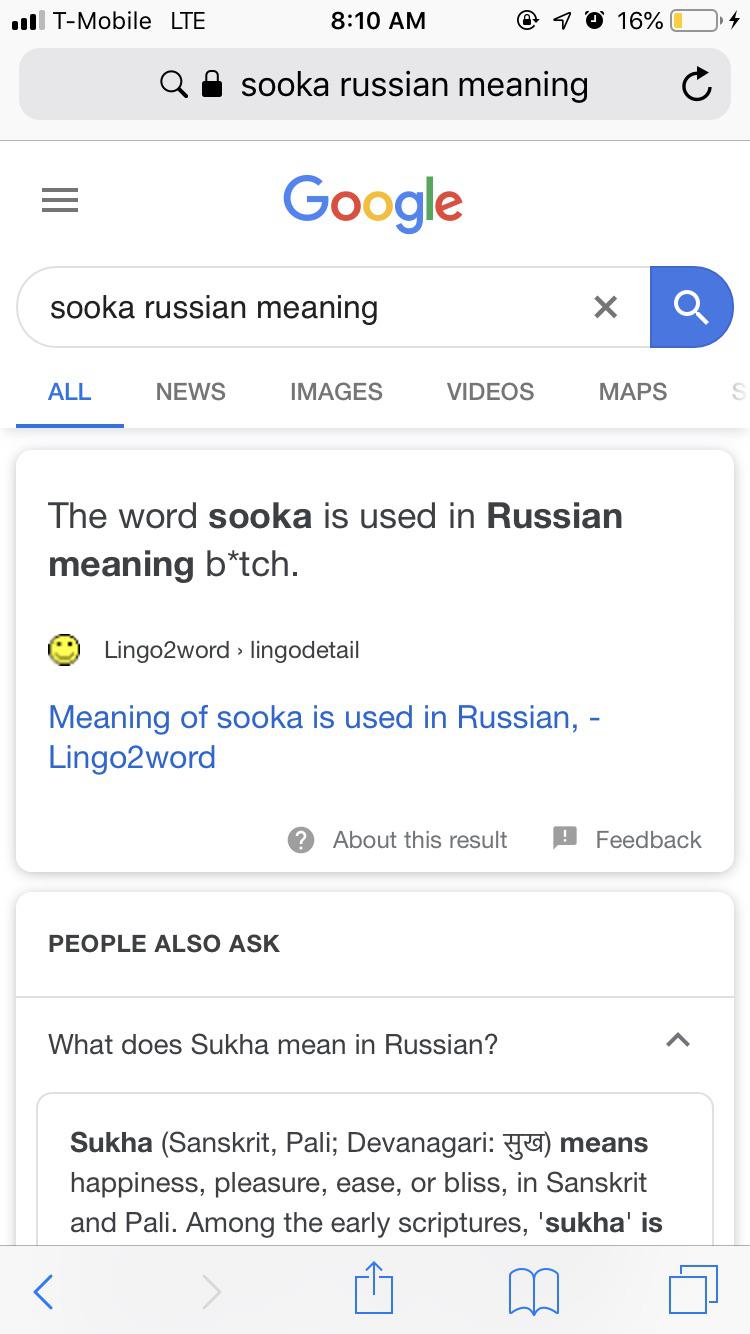Viewport: 750px width, 1334px height.
Task: Tap the Lingo2word smiley favicon
Action: click(x=63, y=649)
